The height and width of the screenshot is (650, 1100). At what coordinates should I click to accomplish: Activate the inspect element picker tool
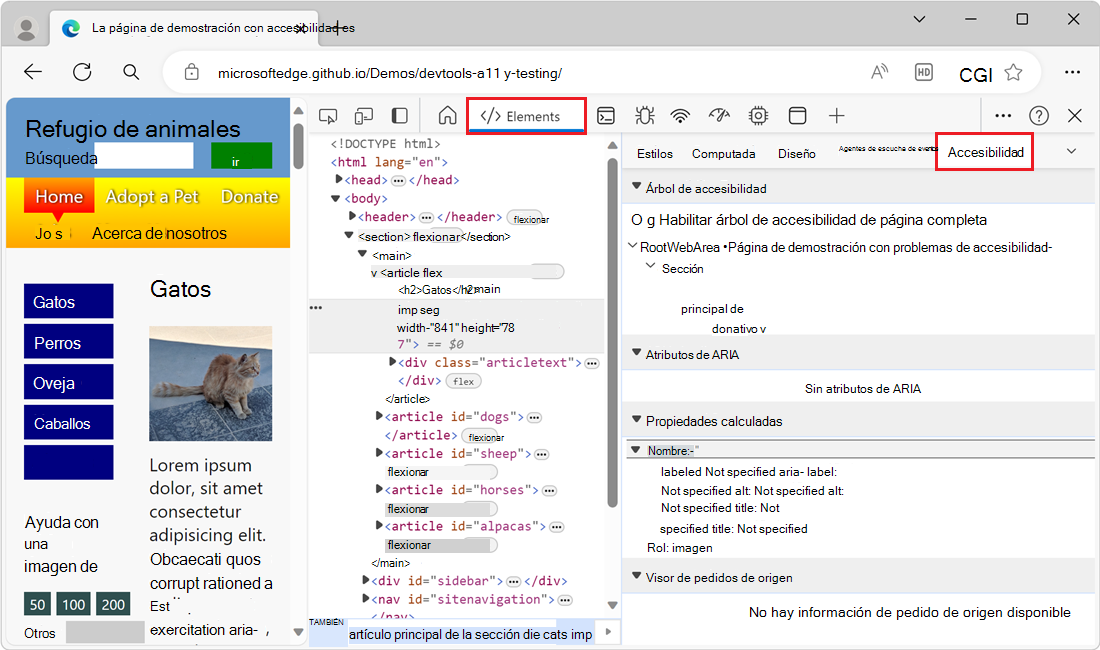[328, 116]
